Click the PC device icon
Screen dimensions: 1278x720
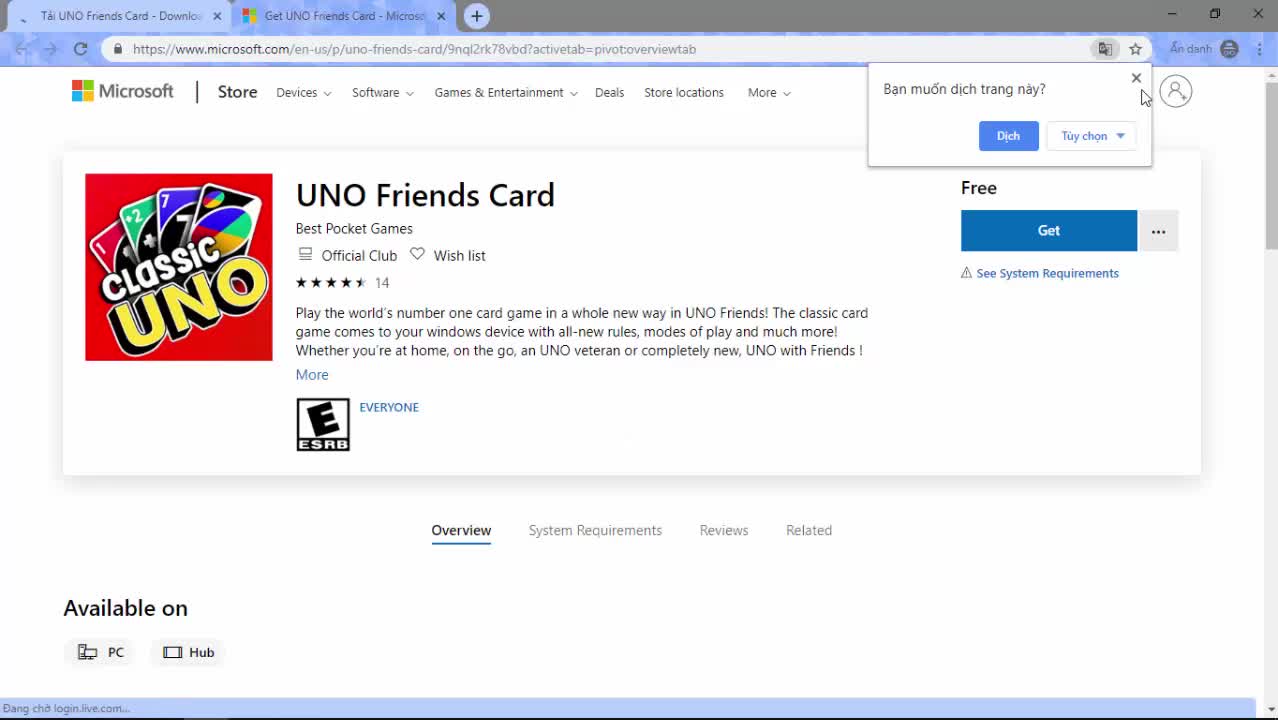(x=88, y=652)
